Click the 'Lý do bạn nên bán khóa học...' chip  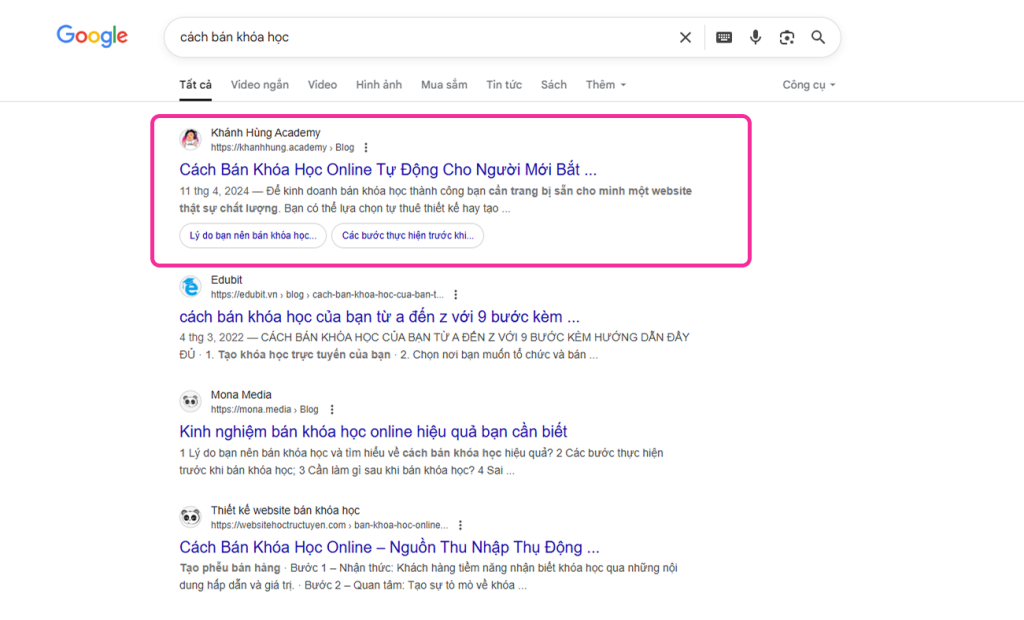point(253,236)
